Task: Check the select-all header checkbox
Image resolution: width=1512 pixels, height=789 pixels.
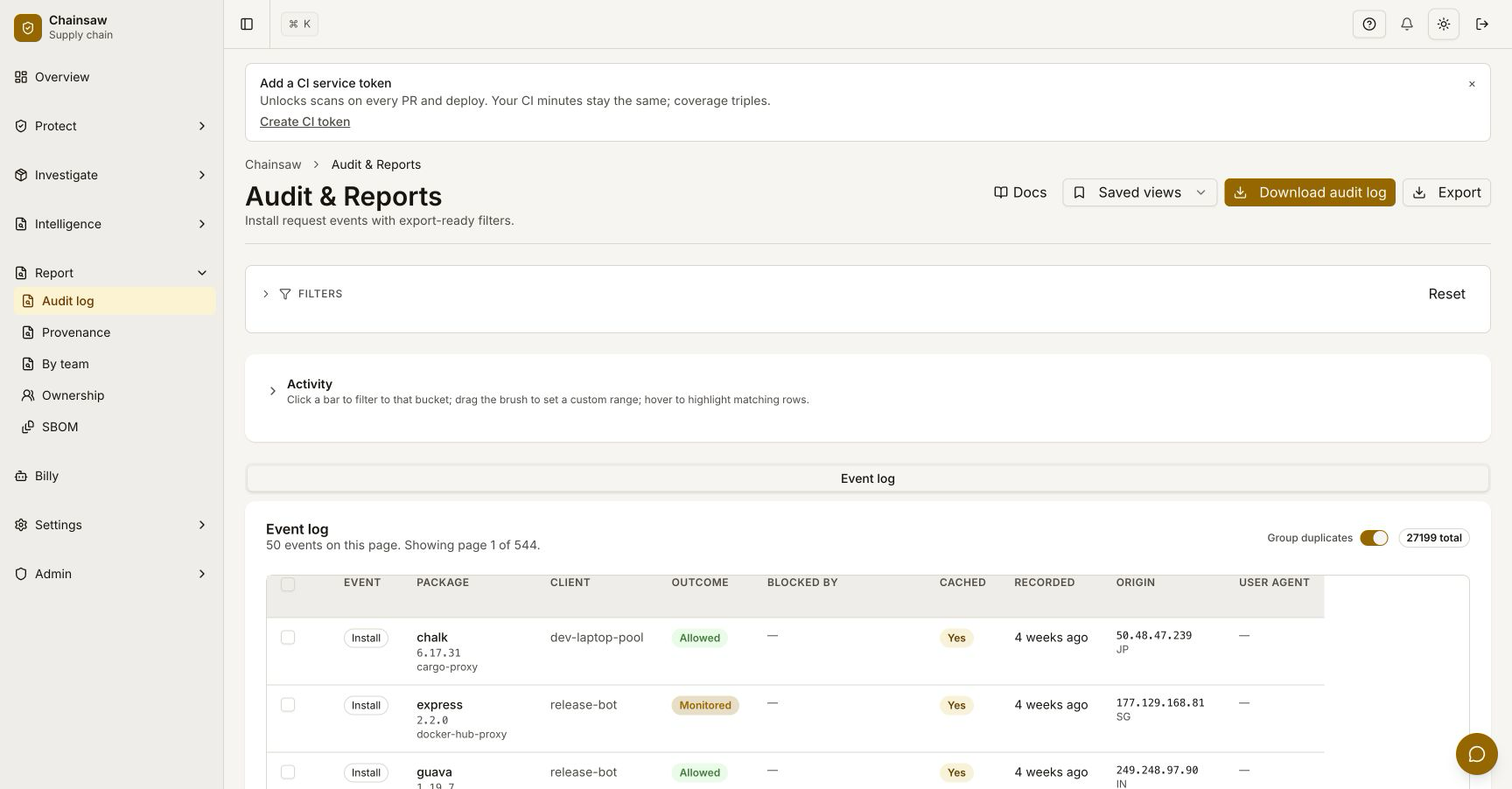Action: point(288,584)
